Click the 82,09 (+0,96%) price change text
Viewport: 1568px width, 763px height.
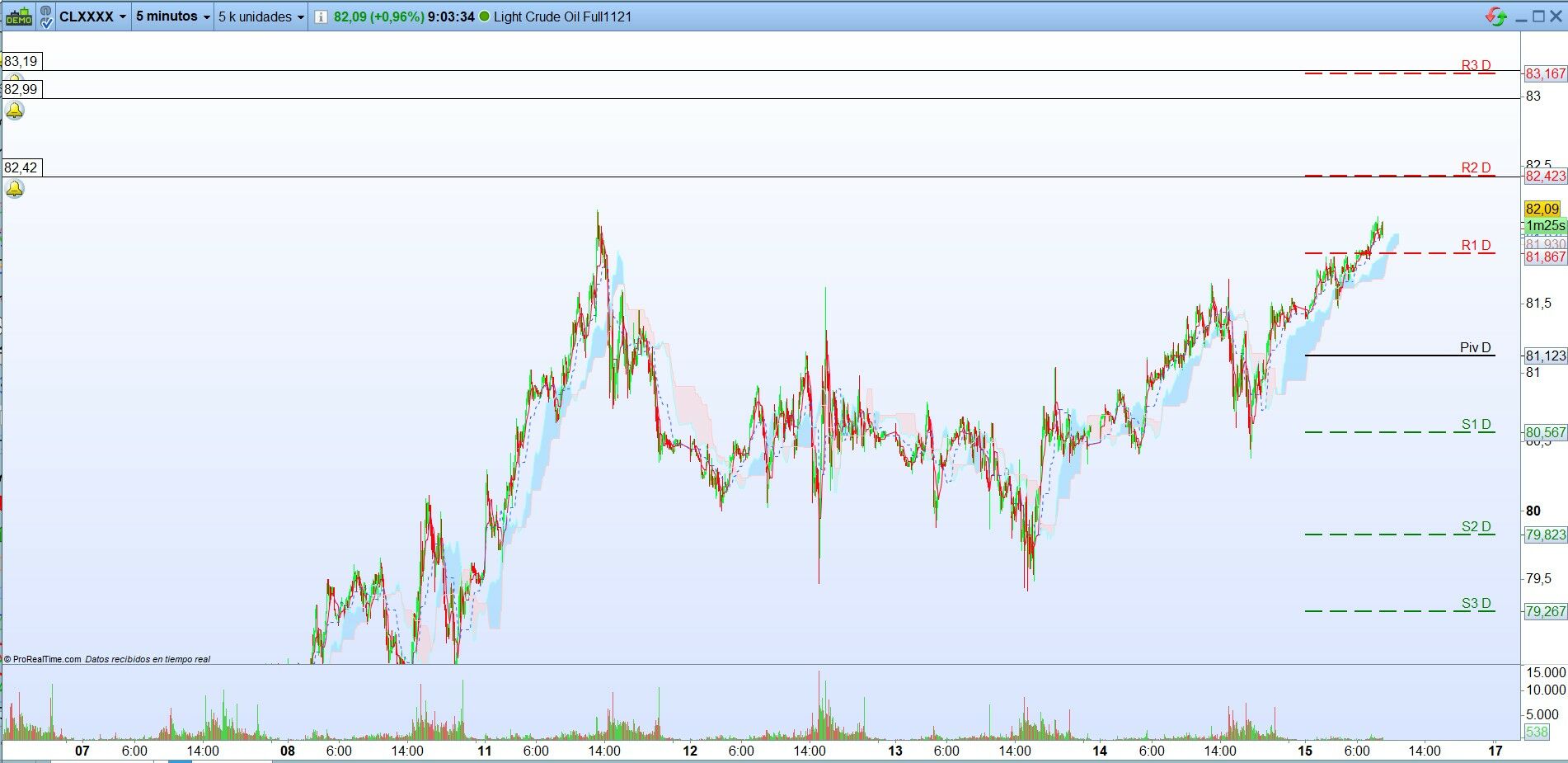379,16
